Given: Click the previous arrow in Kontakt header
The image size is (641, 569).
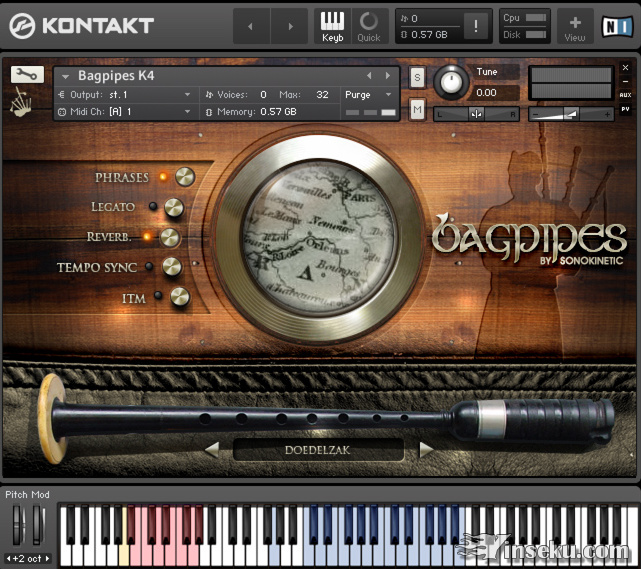Looking at the screenshot, I should [x=251, y=26].
